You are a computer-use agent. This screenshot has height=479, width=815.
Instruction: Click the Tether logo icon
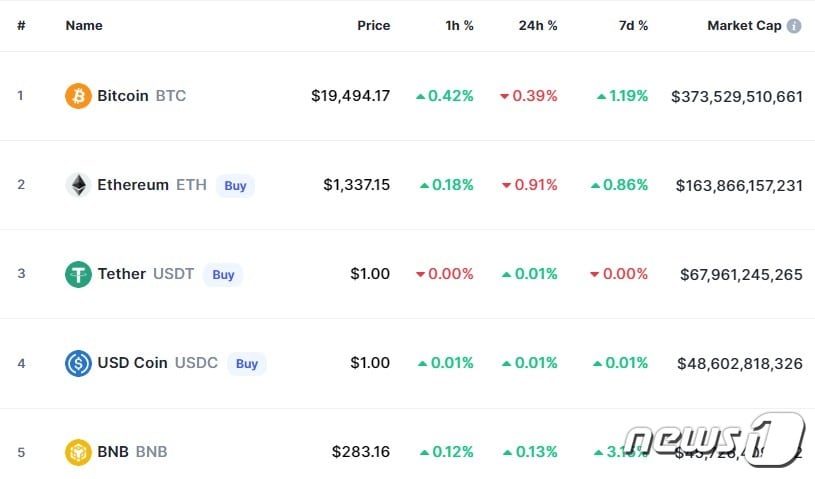pos(78,274)
